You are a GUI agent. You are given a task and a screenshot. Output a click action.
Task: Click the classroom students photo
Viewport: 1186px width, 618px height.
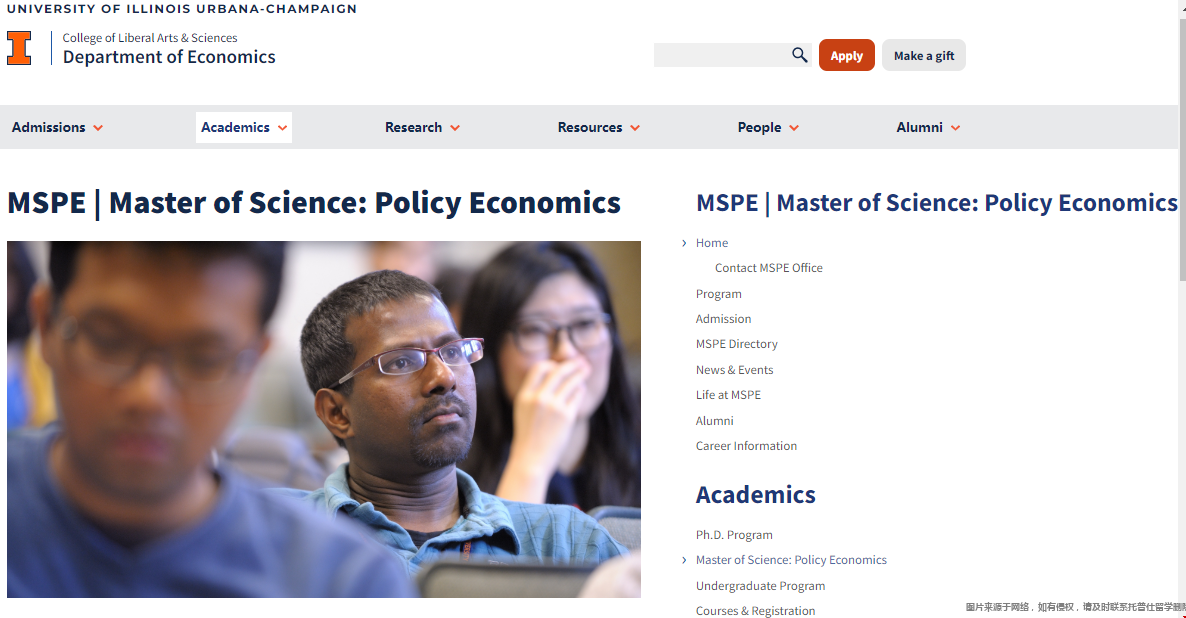pyautogui.click(x=324, y=420)
